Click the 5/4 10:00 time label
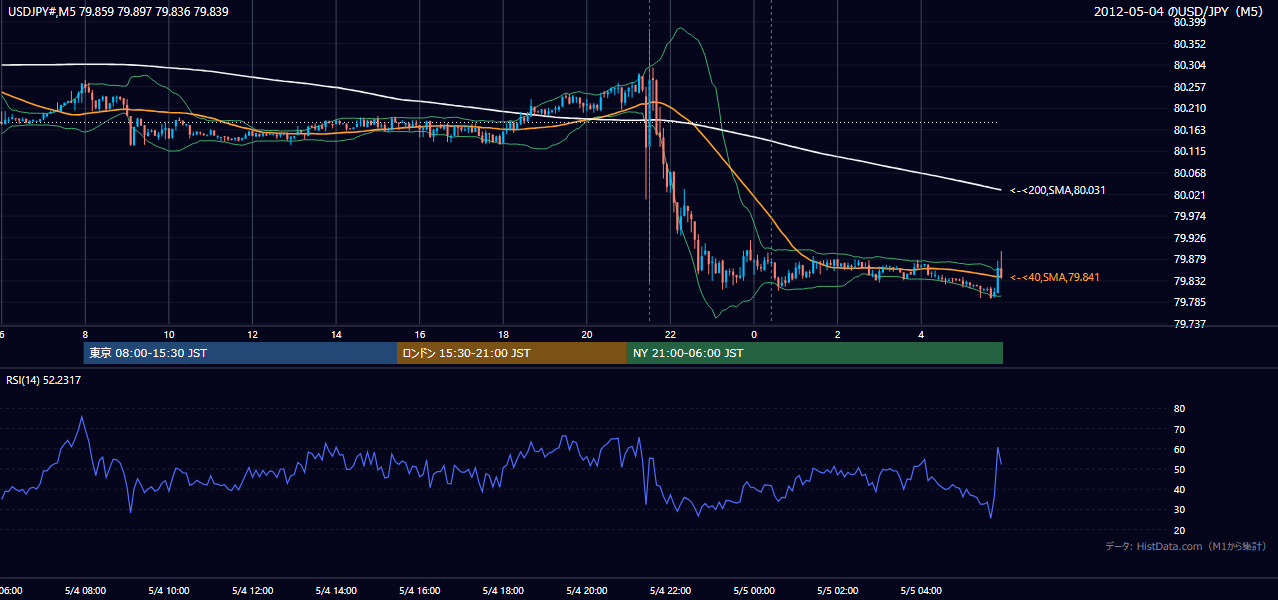Screen dimensions: 1278x600 click(169, 591)
